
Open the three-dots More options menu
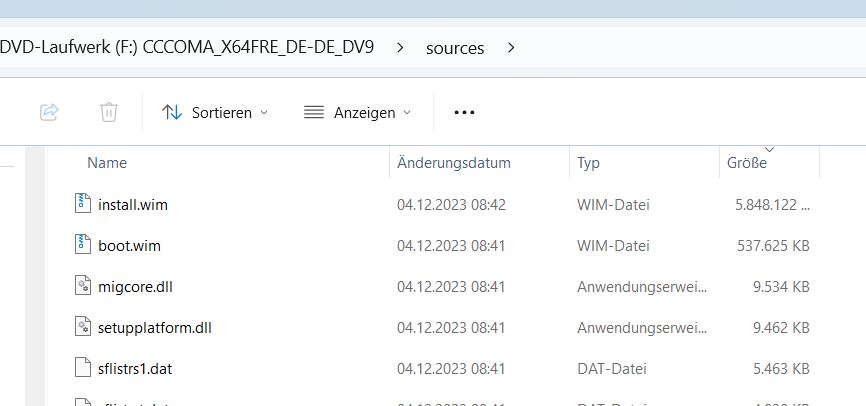(464, 113)
